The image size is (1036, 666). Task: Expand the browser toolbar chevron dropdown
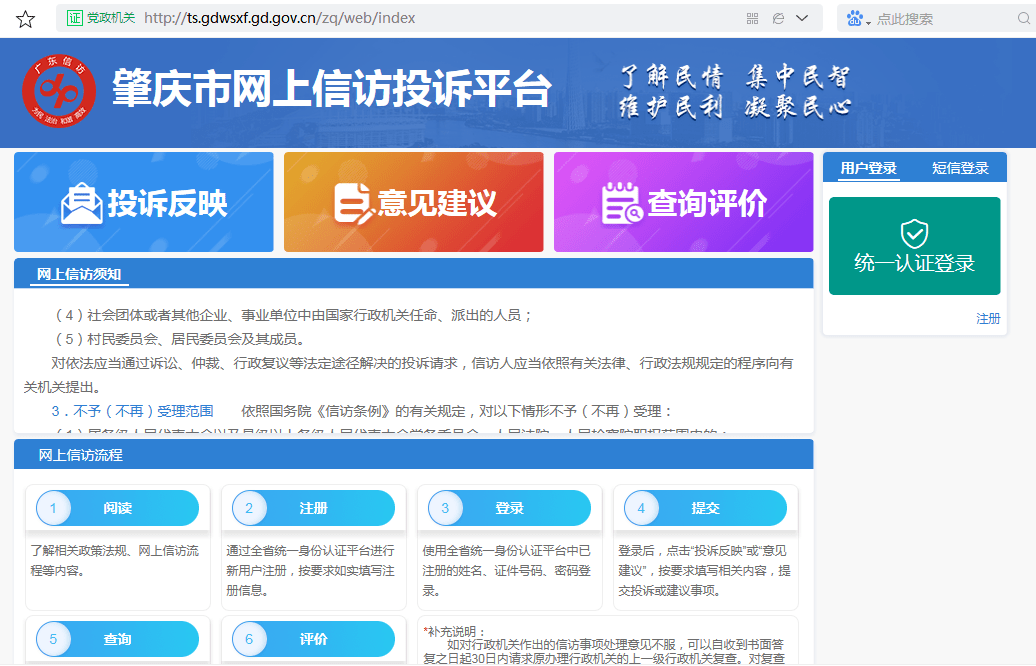coord(801,17)
